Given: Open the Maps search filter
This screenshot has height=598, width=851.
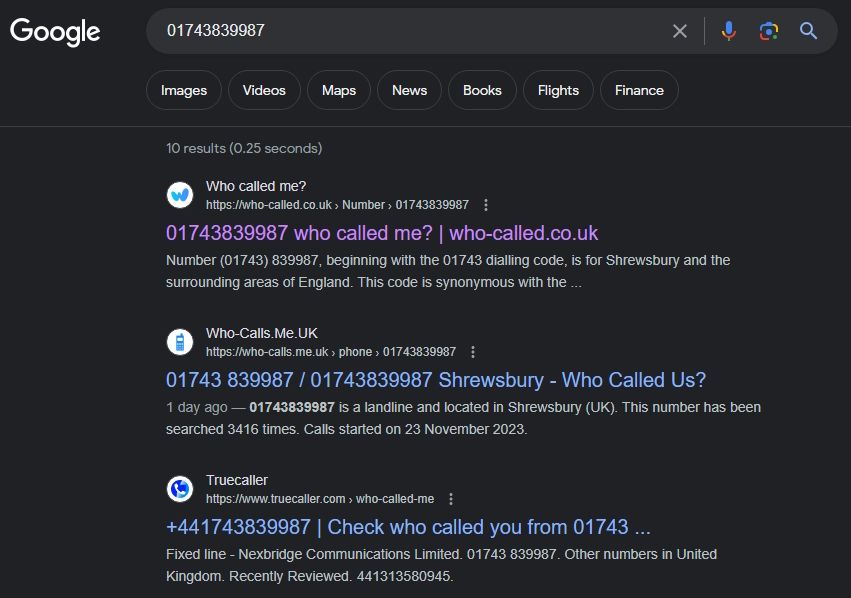Looking at the screenshot, I should (x=338, y=90).
